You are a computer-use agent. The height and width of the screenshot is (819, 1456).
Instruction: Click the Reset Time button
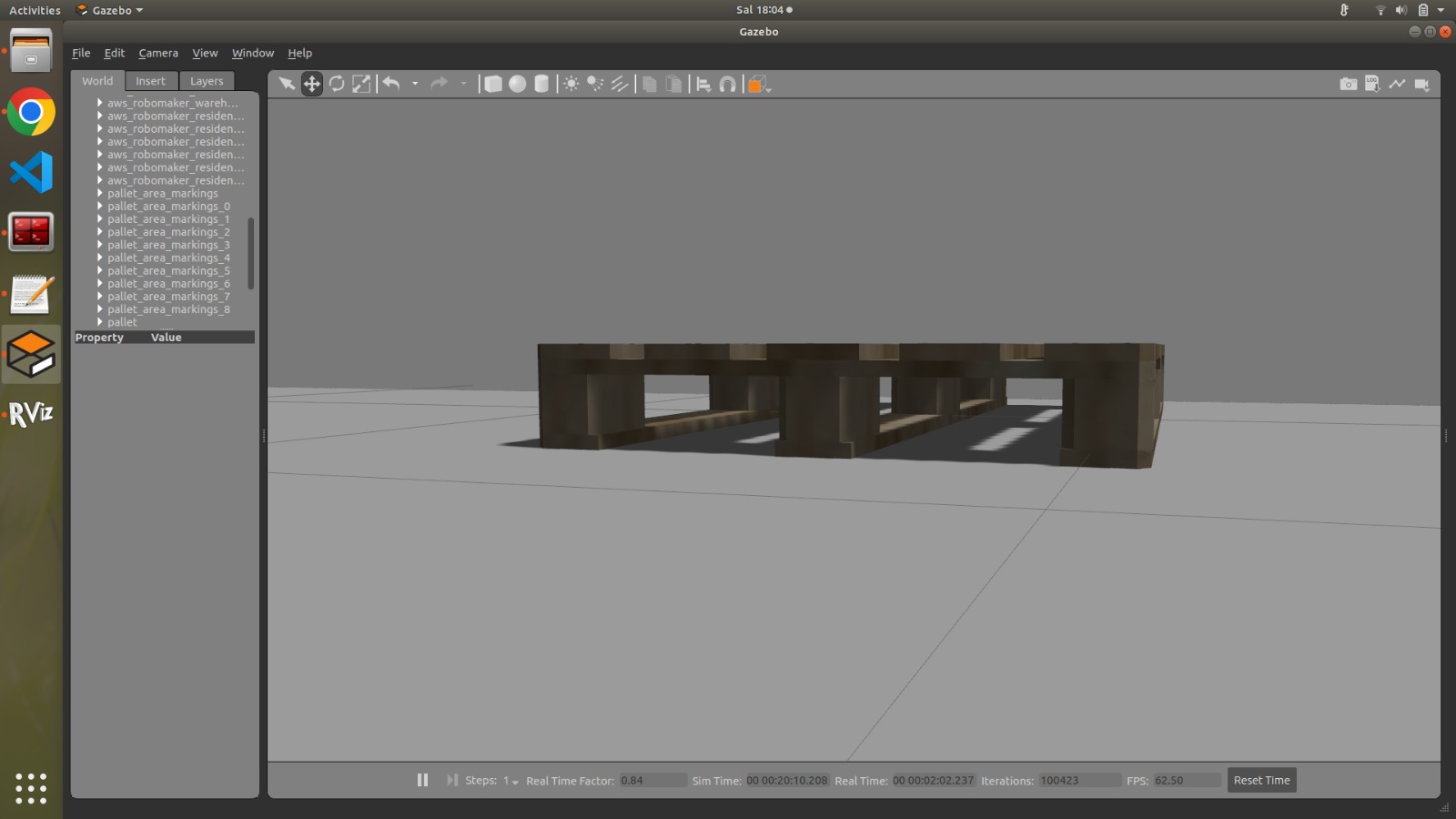click(x=1261, y=780)
